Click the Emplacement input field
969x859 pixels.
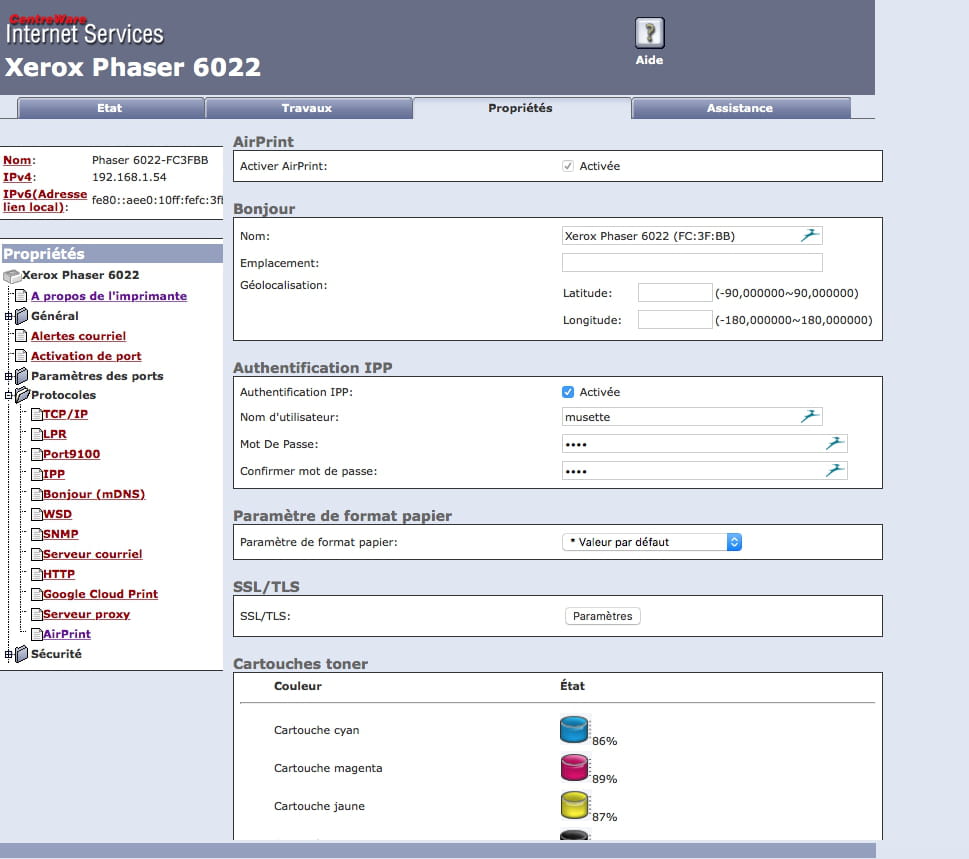point(692,263)
